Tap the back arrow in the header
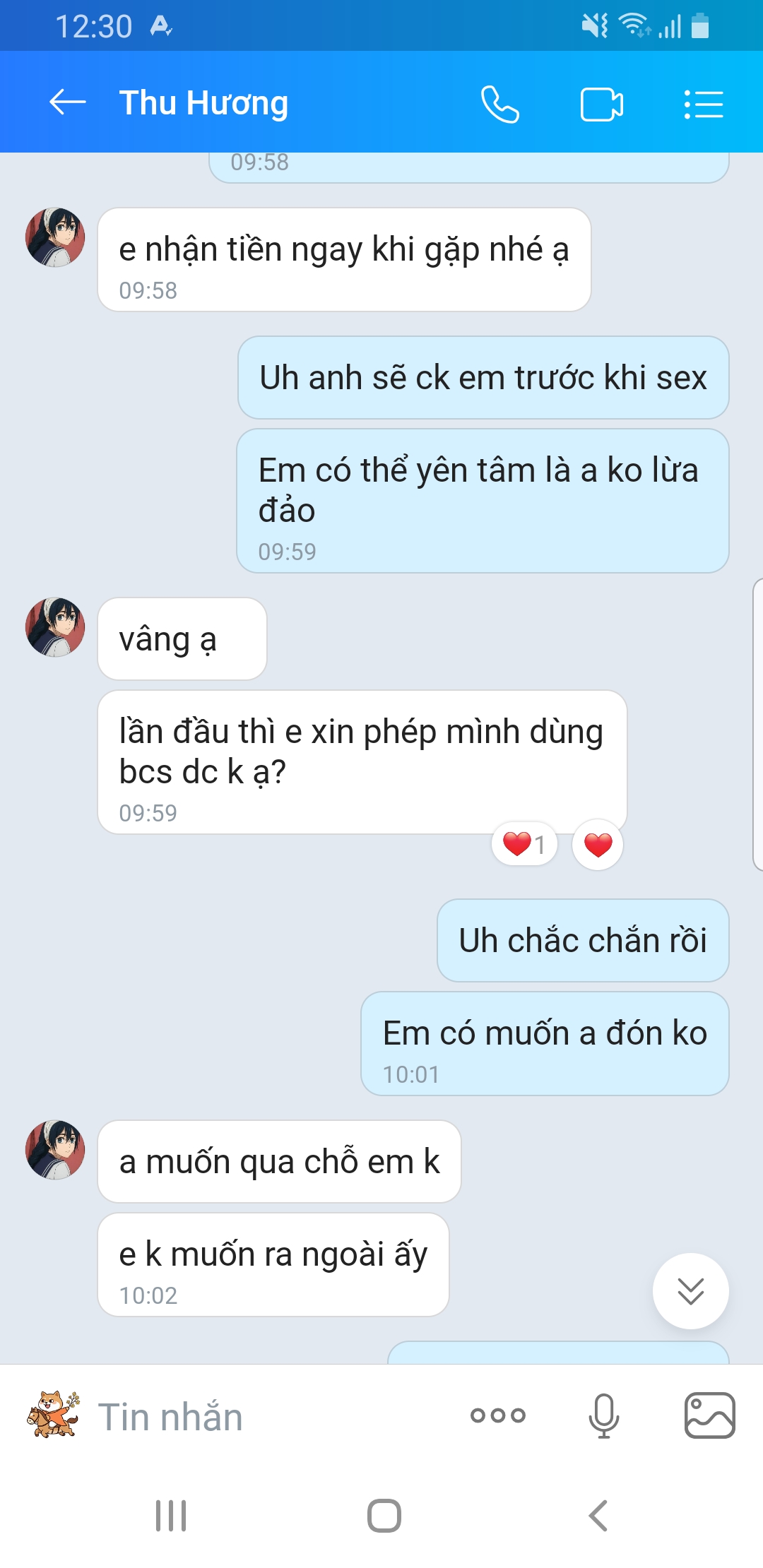 68,102
